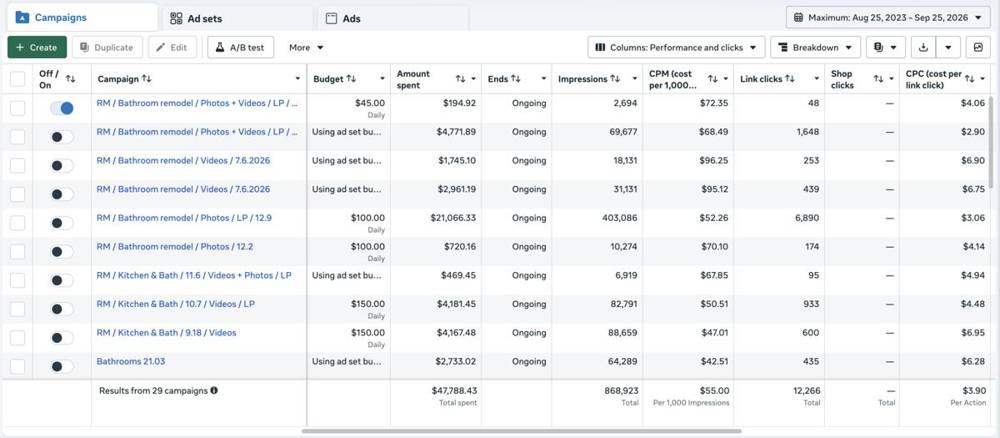Switch to the Campaigns tab

(82, 17)
